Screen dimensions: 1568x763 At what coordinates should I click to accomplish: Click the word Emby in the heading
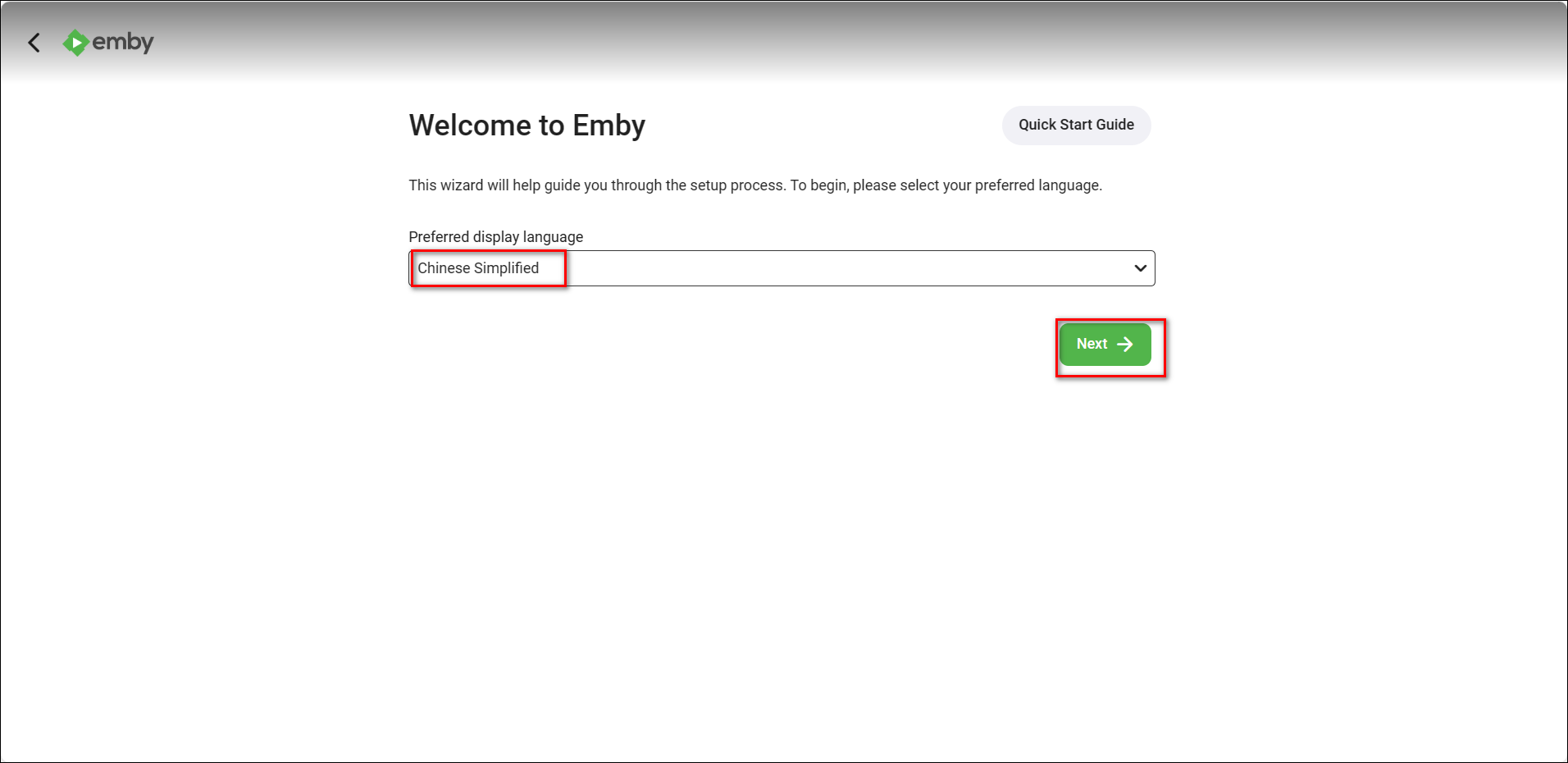(609, 126)
